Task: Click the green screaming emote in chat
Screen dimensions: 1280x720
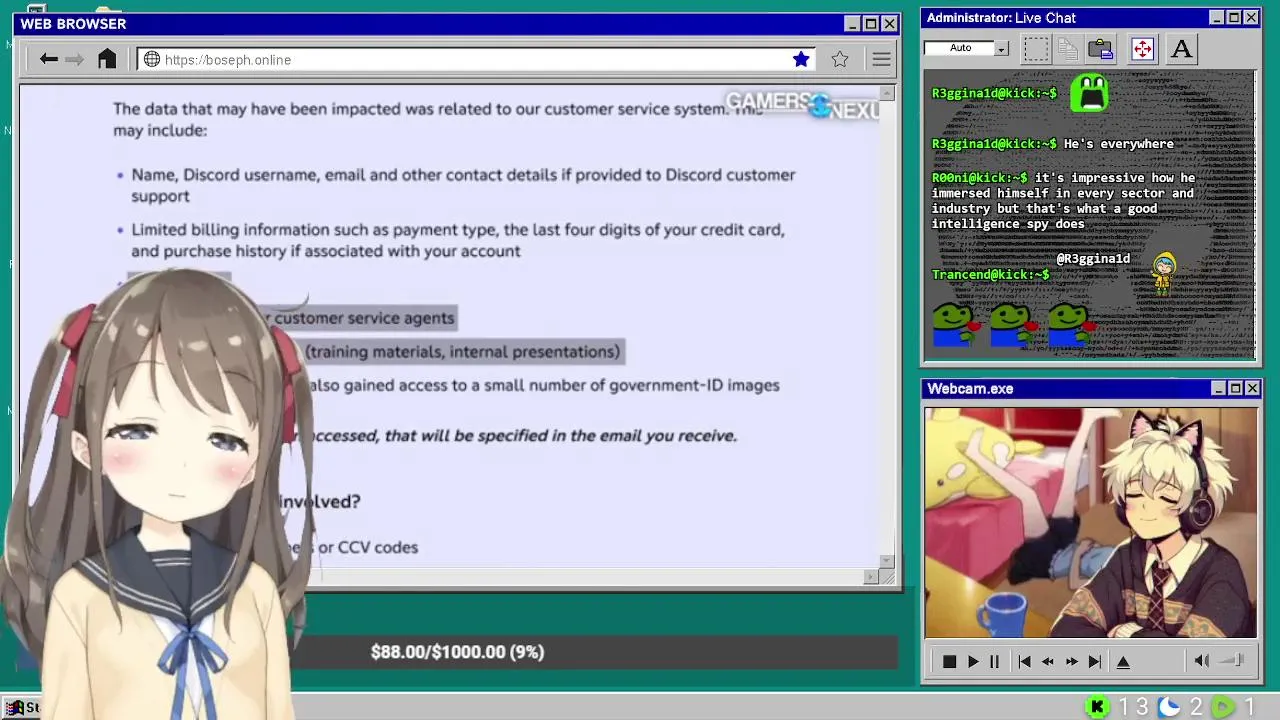Action: (x=1089, y=93)
